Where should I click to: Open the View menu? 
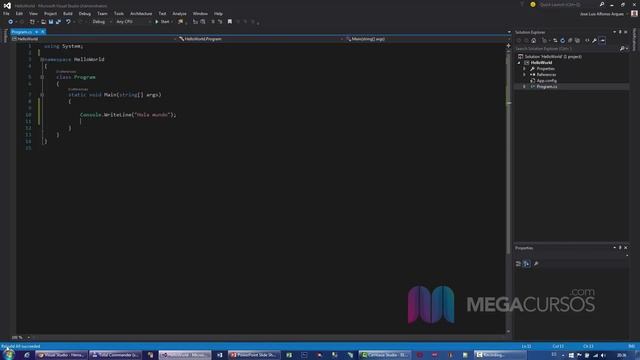point(33,13)
